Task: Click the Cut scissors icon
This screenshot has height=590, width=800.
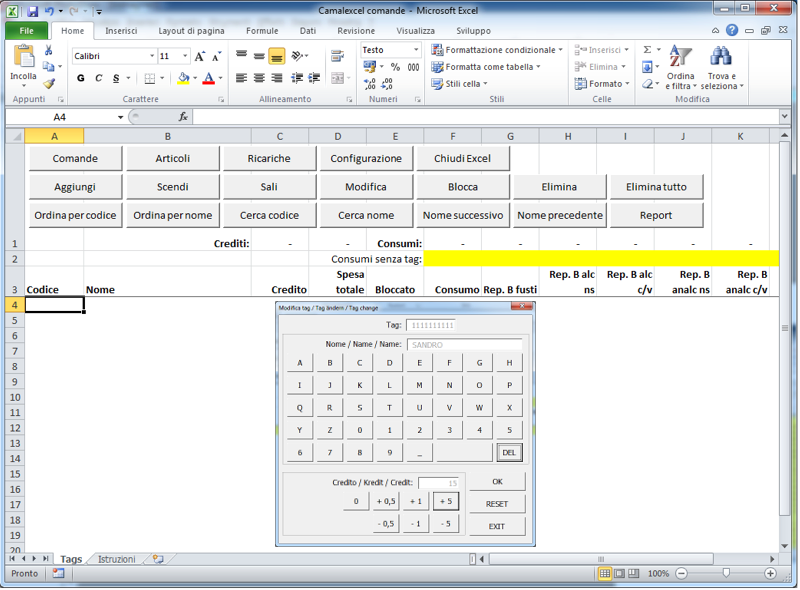Action: point(49,51)
